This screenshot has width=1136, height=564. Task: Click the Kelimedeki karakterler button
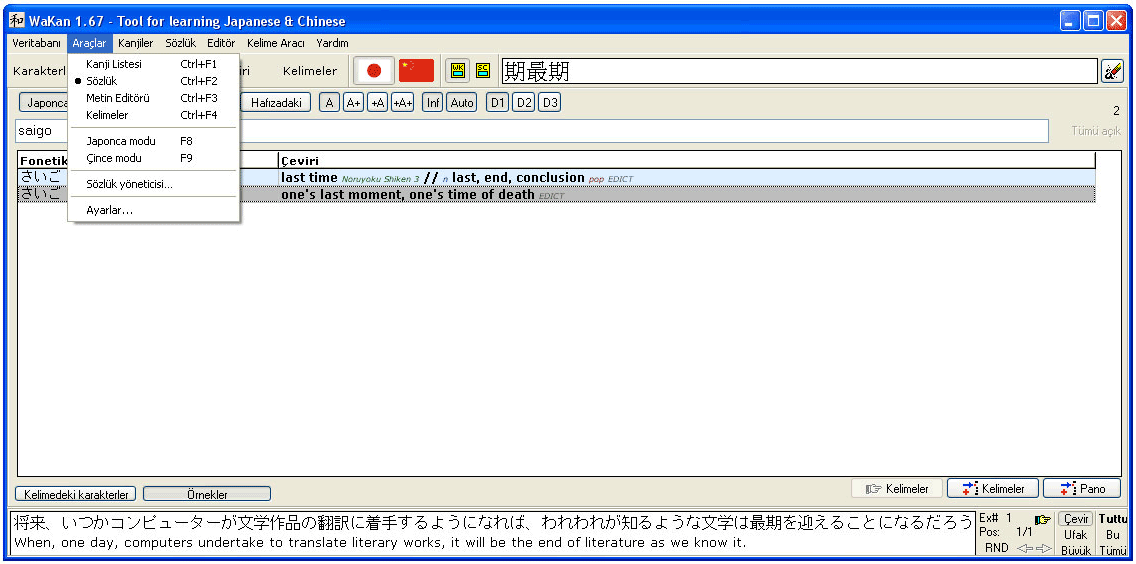(75, 494)
